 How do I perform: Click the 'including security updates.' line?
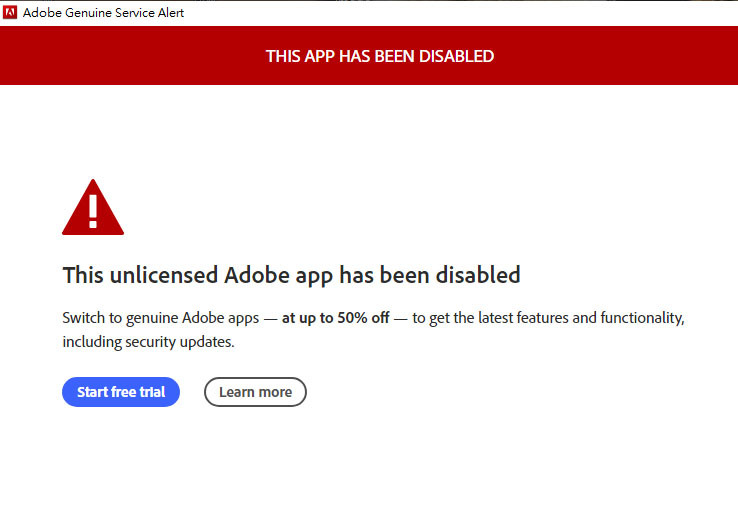pos(148,342)
